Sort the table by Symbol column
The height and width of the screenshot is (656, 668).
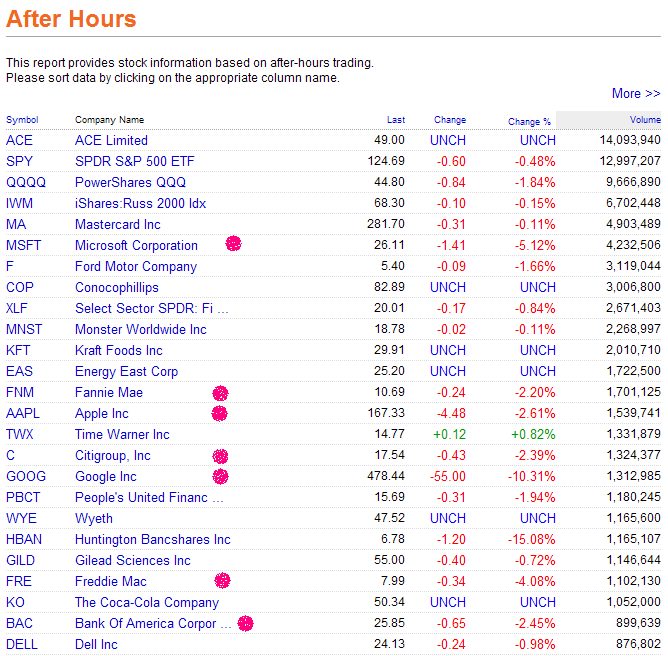coord(22,120)
